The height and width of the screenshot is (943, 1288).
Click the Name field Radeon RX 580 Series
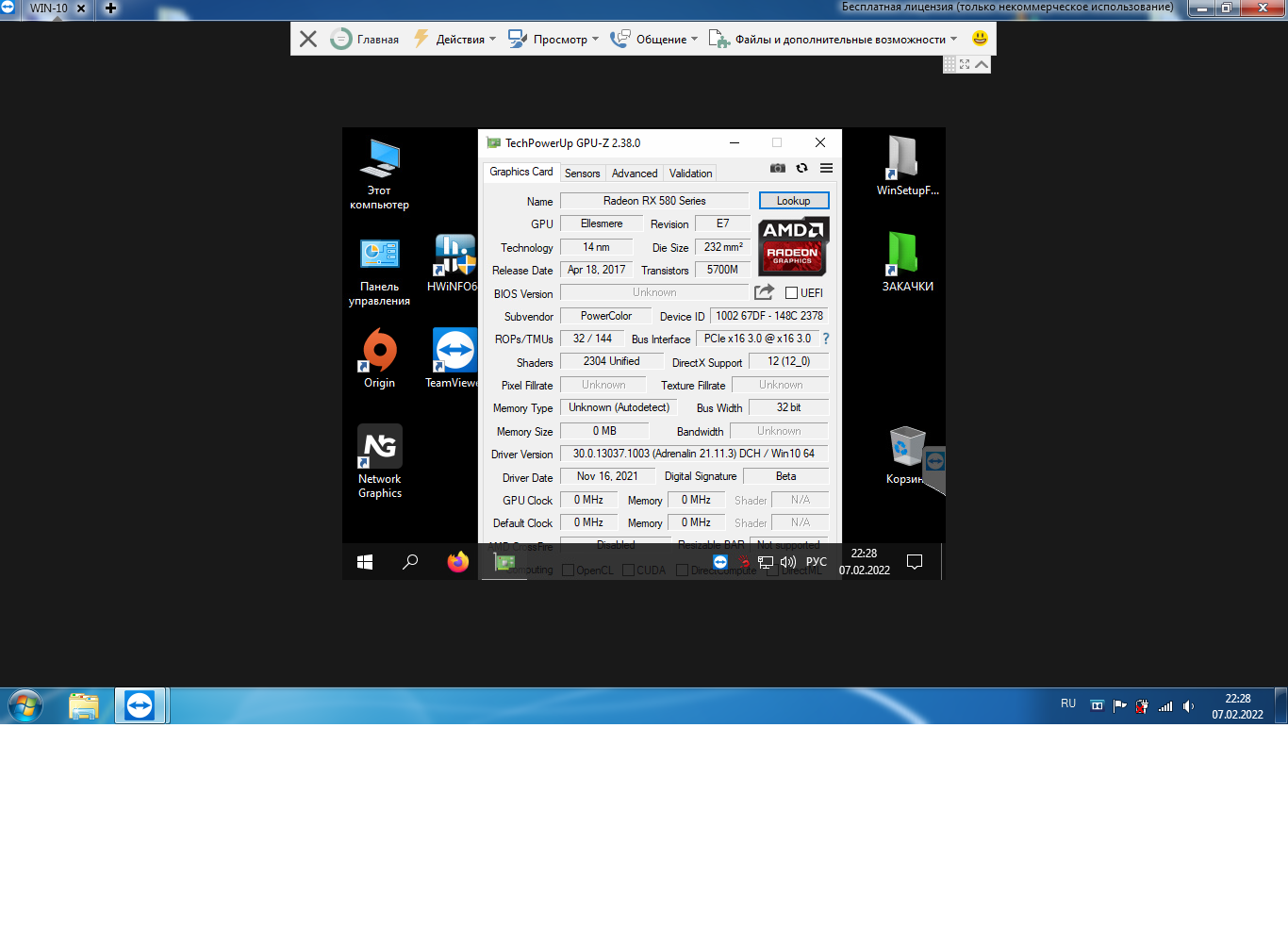point(654,201)
